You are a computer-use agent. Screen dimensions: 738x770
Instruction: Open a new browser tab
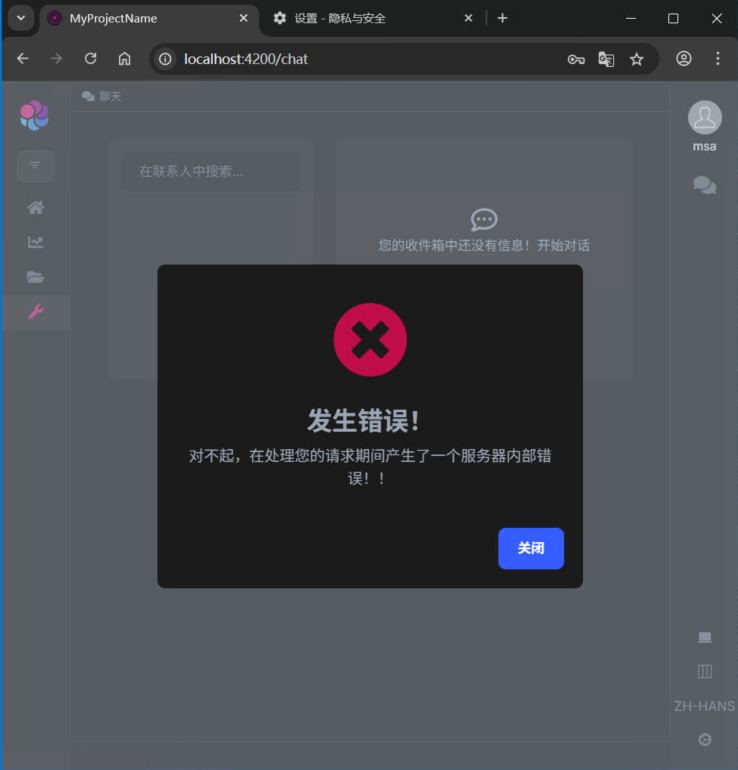pyautogui.click(x=502, y=18)
